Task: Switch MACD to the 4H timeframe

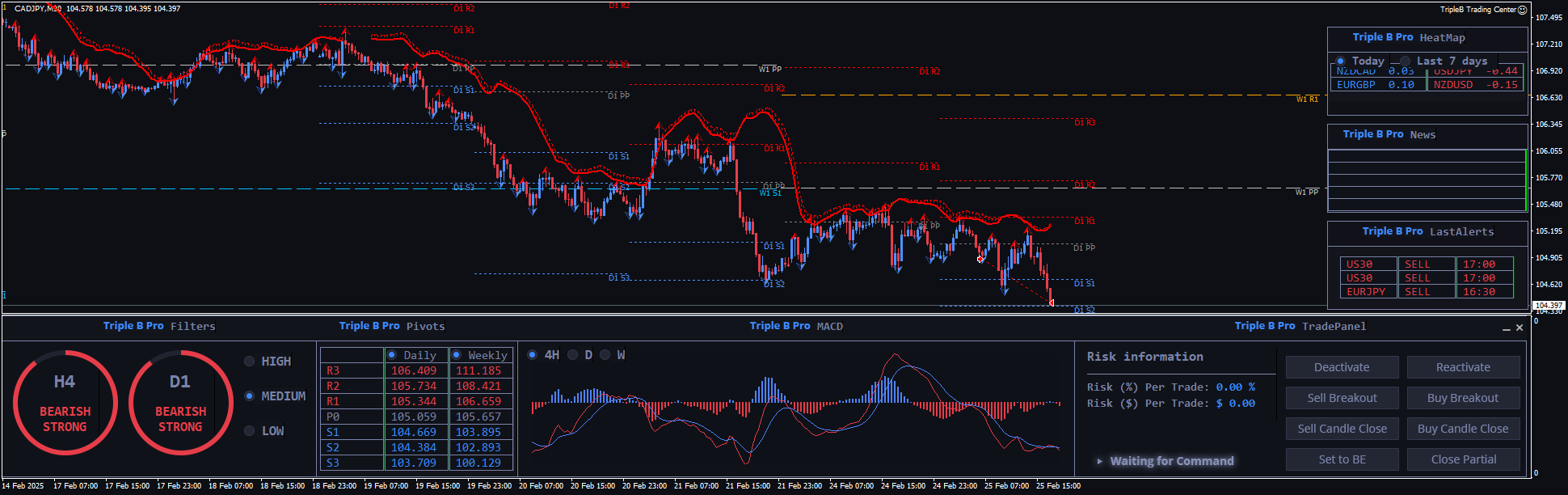Action: (532, 355)
